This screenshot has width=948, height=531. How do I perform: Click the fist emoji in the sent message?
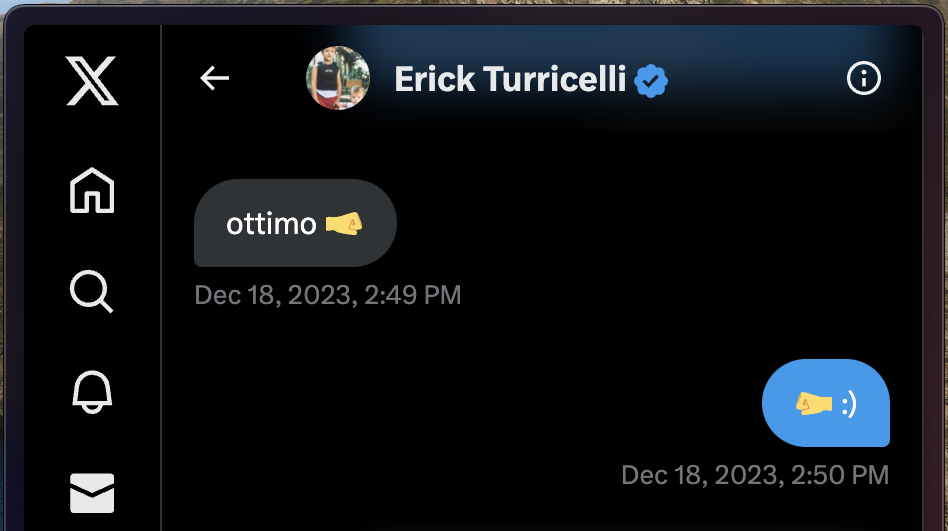(813, 403)
